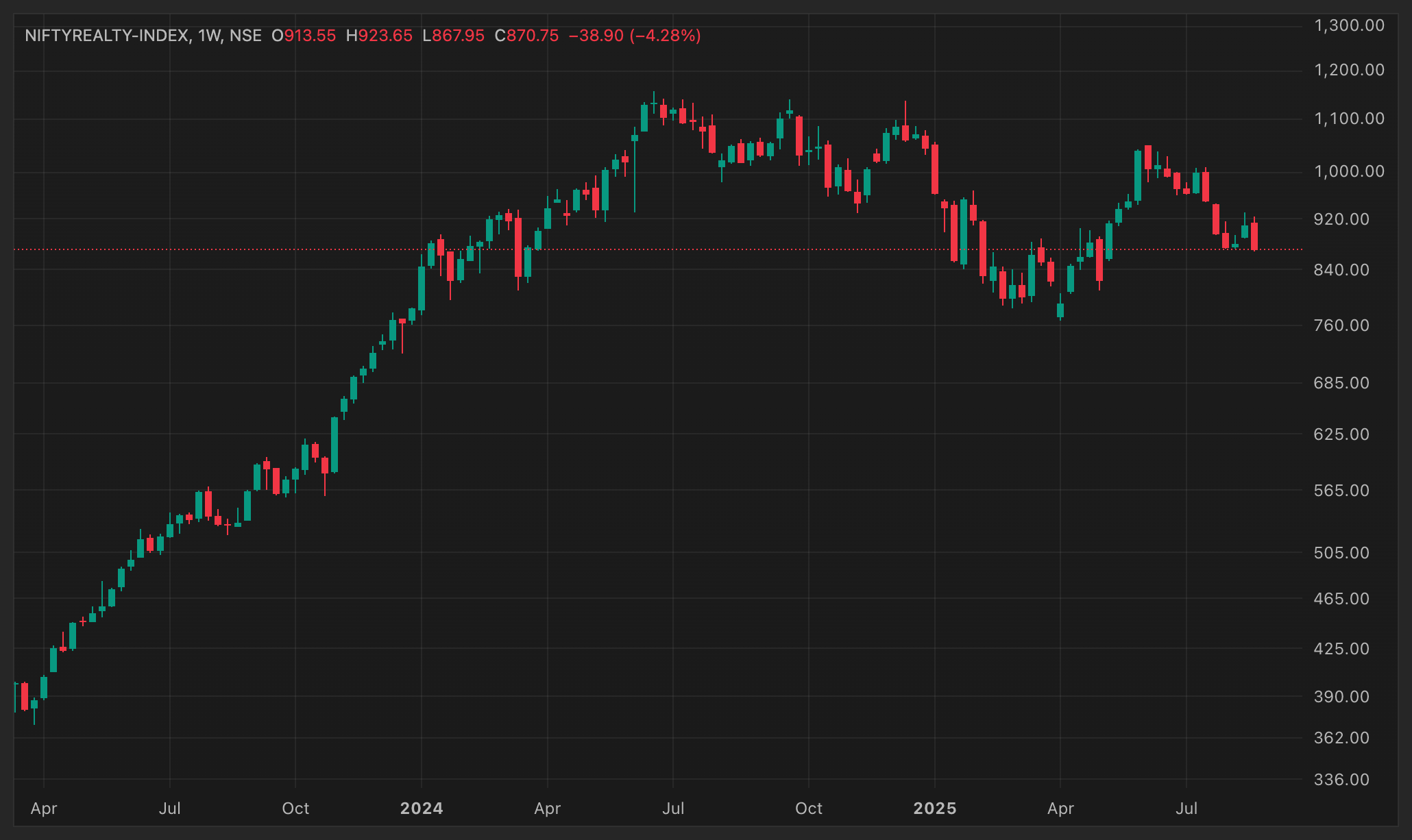Click the 2025 label on time axis
Screen dimensions: 1412x840
(x=935, y=808)
